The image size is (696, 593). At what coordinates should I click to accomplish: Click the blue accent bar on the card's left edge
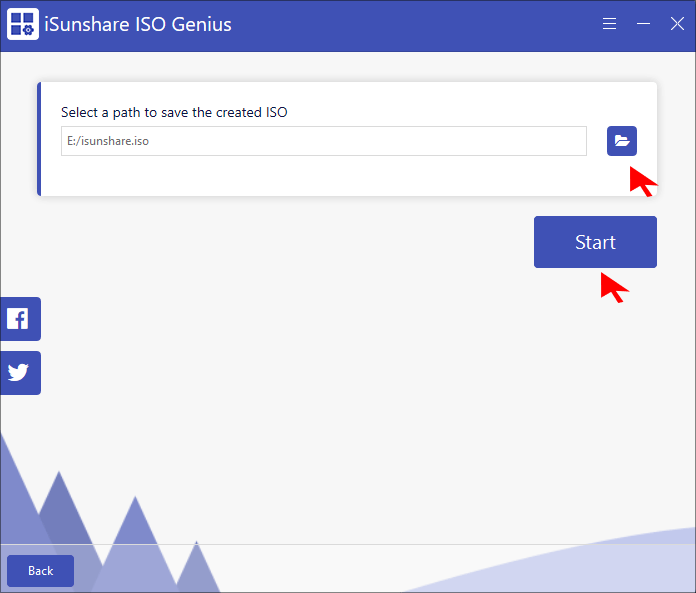[39, 139]
